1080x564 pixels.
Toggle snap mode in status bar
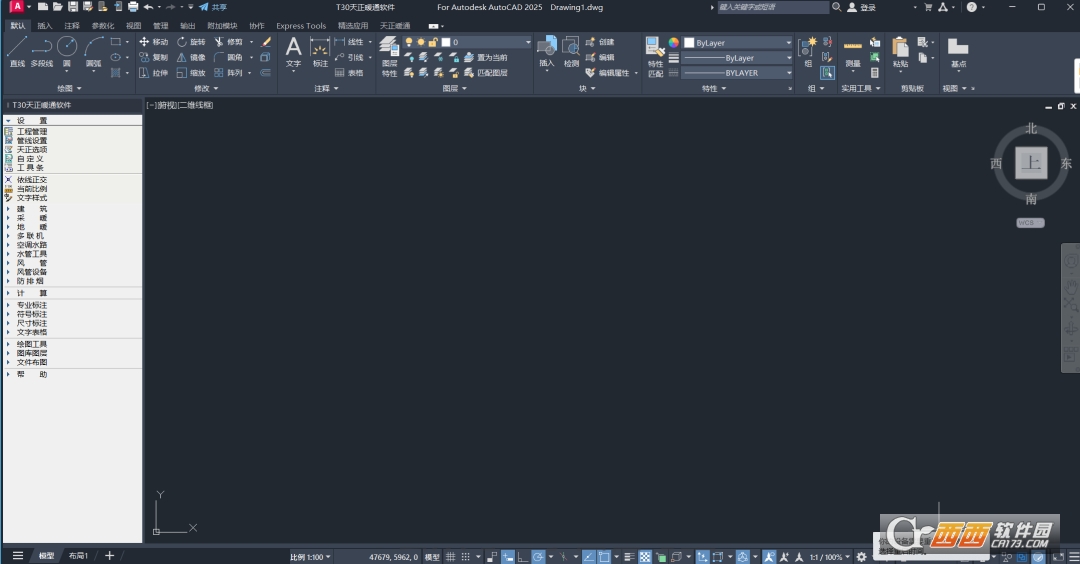466,556
